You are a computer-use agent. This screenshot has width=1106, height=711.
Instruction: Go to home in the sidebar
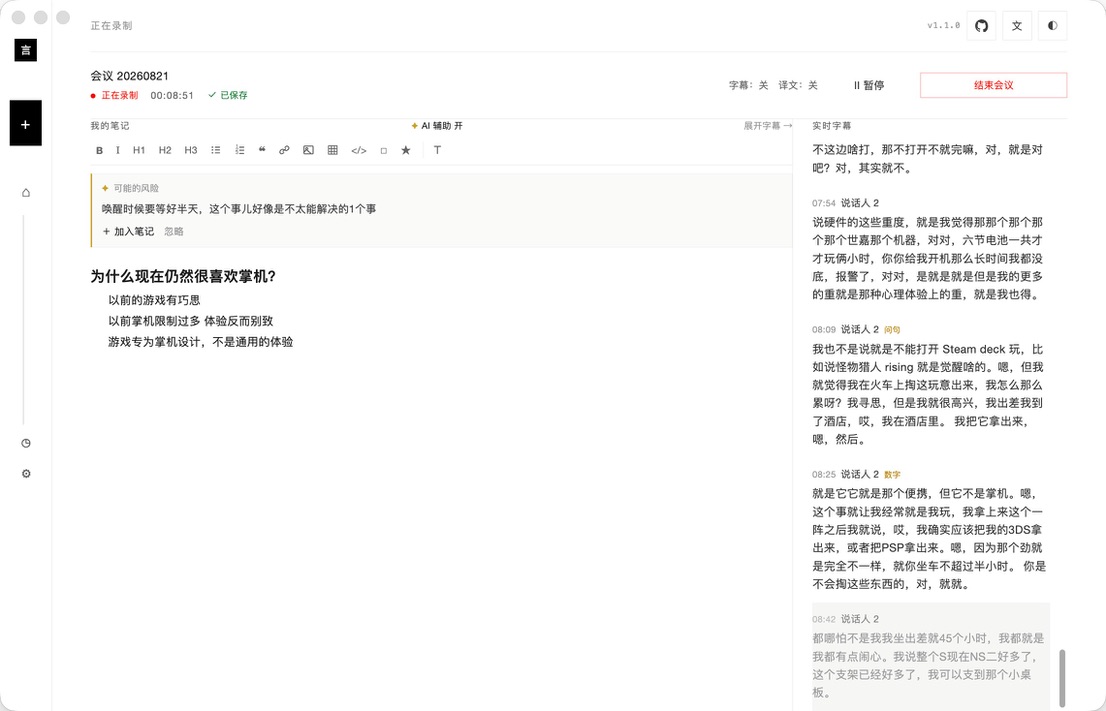[26, 193]
